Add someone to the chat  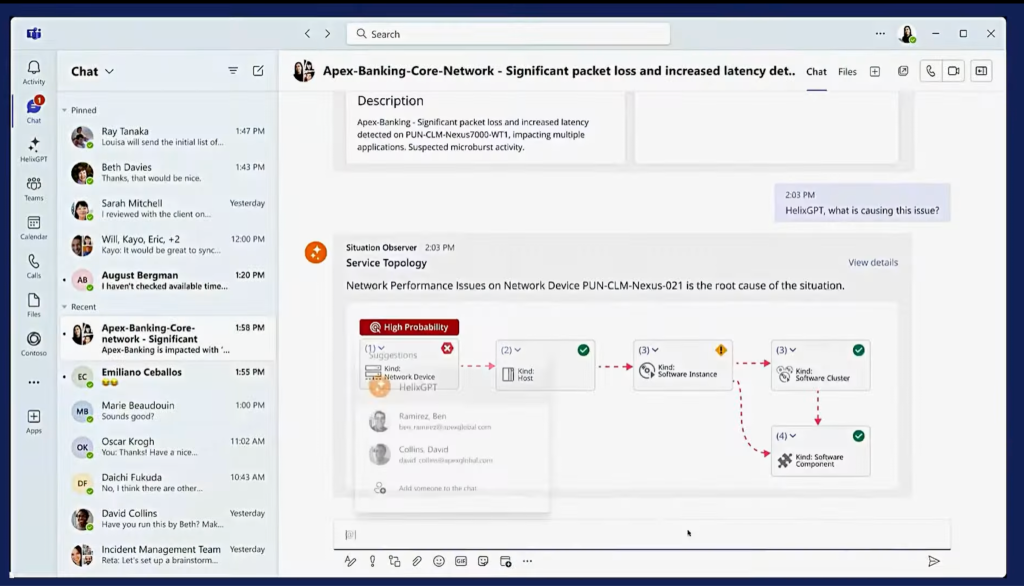pyautogui.click(x=451, y=488)
